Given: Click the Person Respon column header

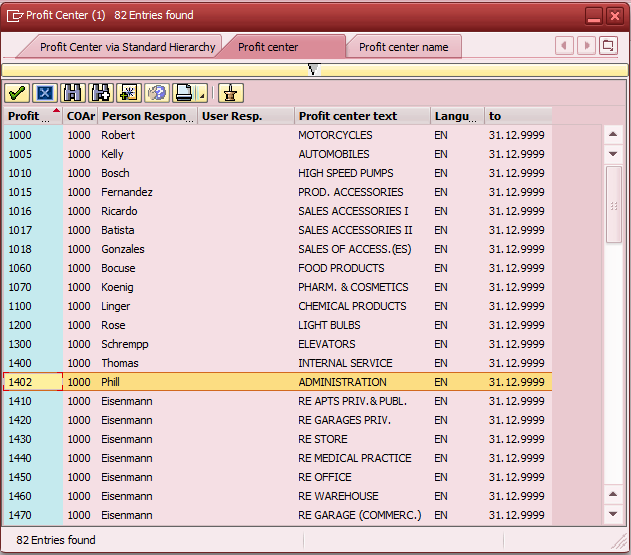Looking at the screenshot, I should coord(147,116).
